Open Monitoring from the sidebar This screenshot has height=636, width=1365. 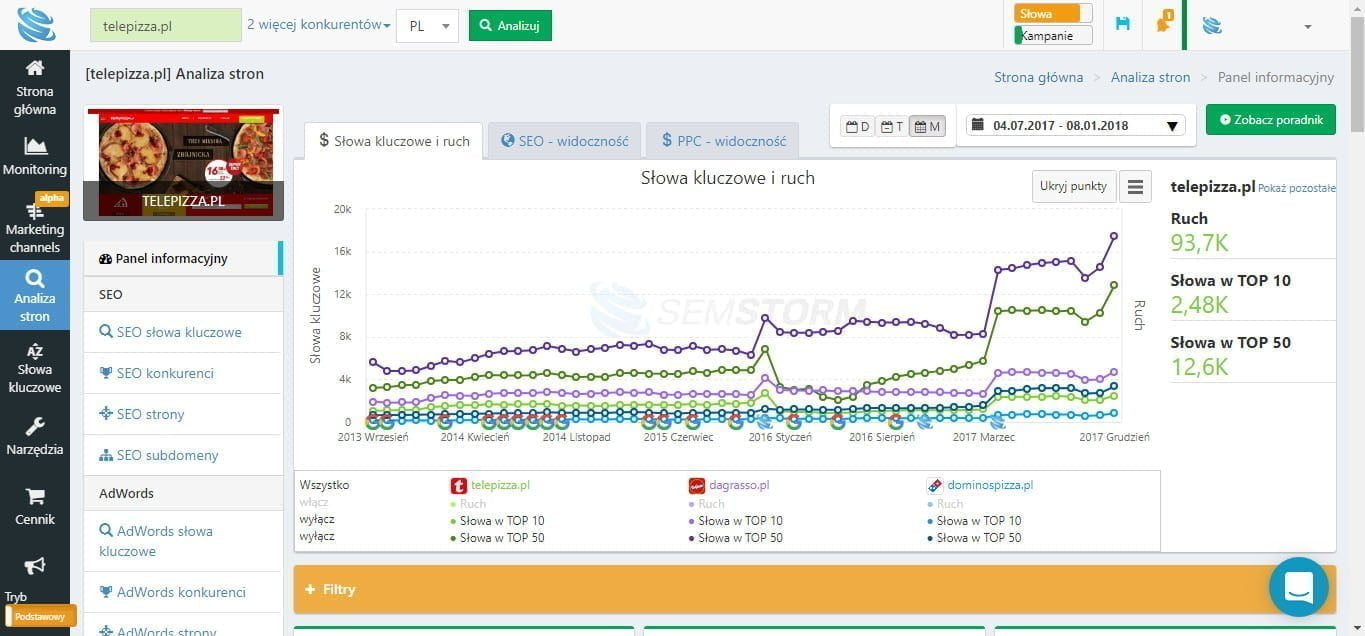pyautogui.click(x=35, y=156)
